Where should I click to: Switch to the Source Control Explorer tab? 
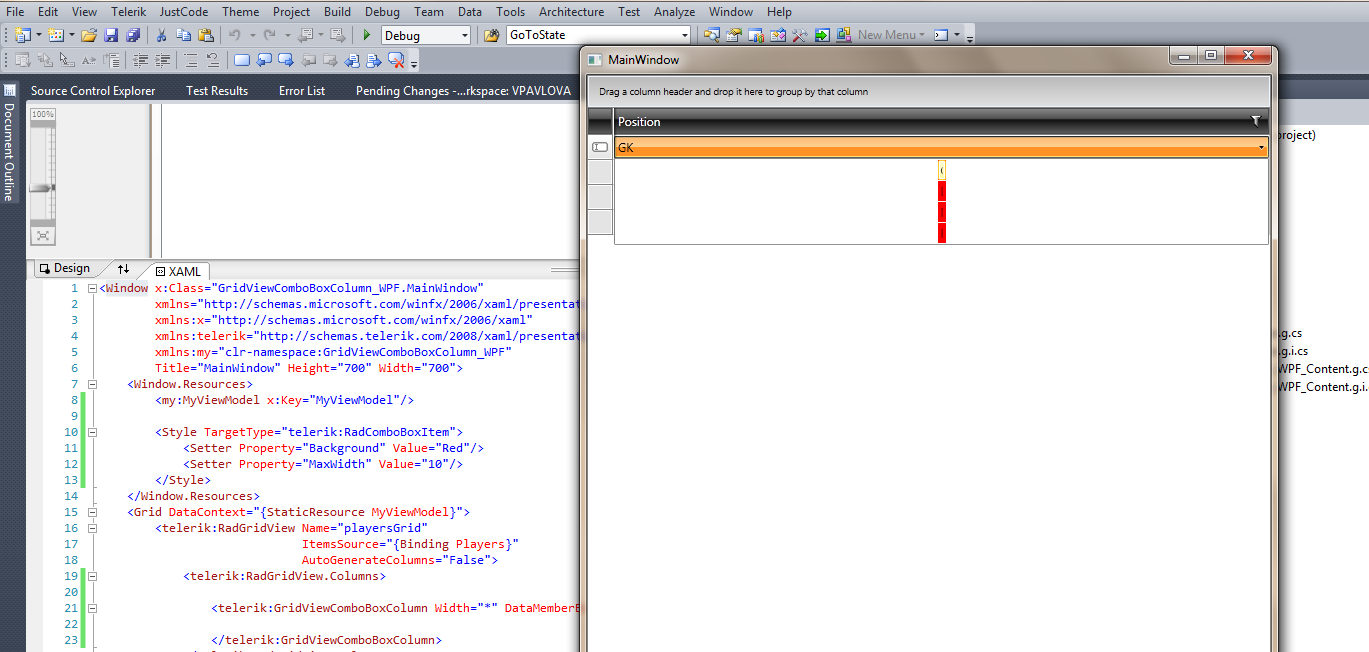coord(93,91)
